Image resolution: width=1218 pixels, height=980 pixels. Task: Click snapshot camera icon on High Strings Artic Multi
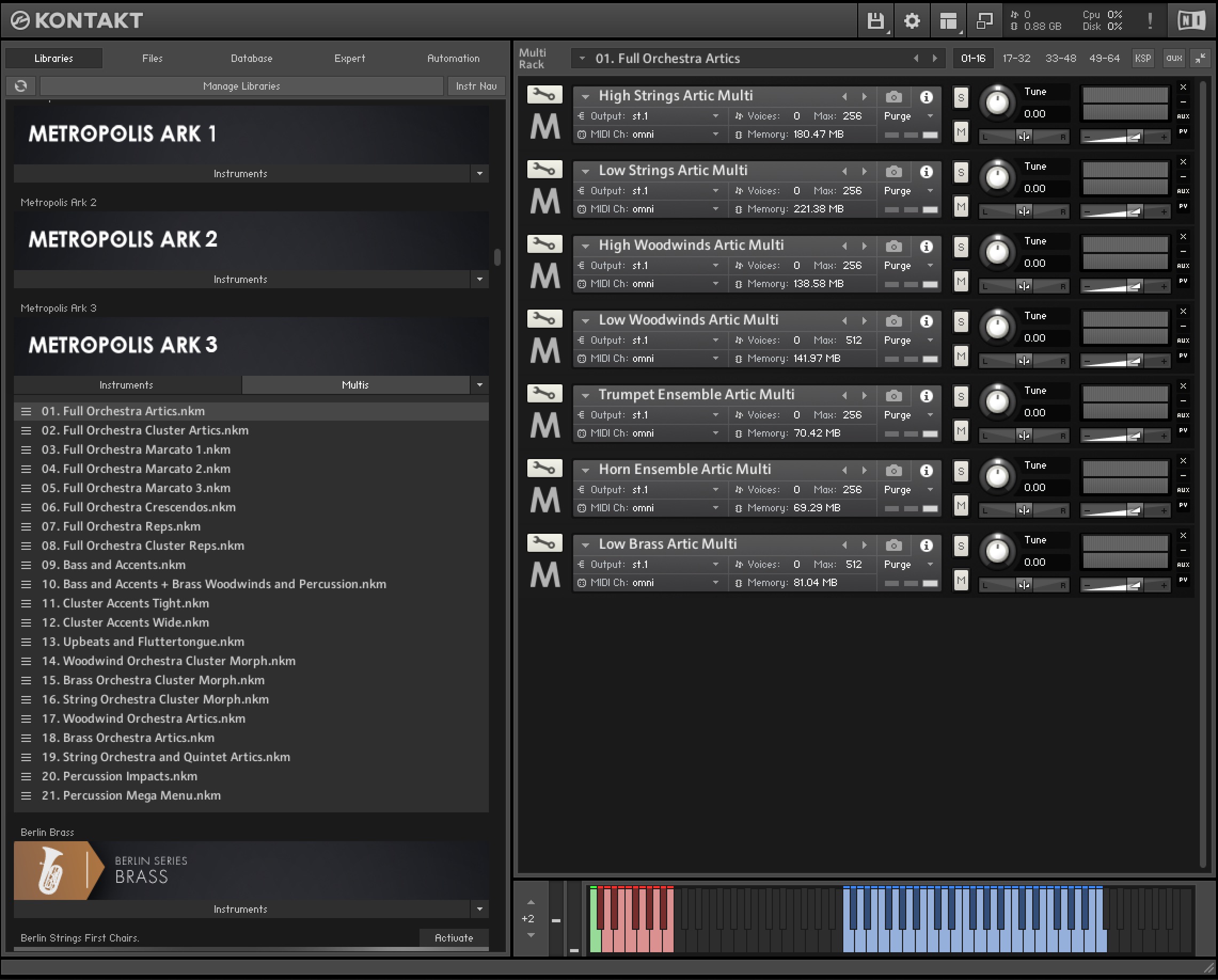pyautogui.click(x=893, y=97)
